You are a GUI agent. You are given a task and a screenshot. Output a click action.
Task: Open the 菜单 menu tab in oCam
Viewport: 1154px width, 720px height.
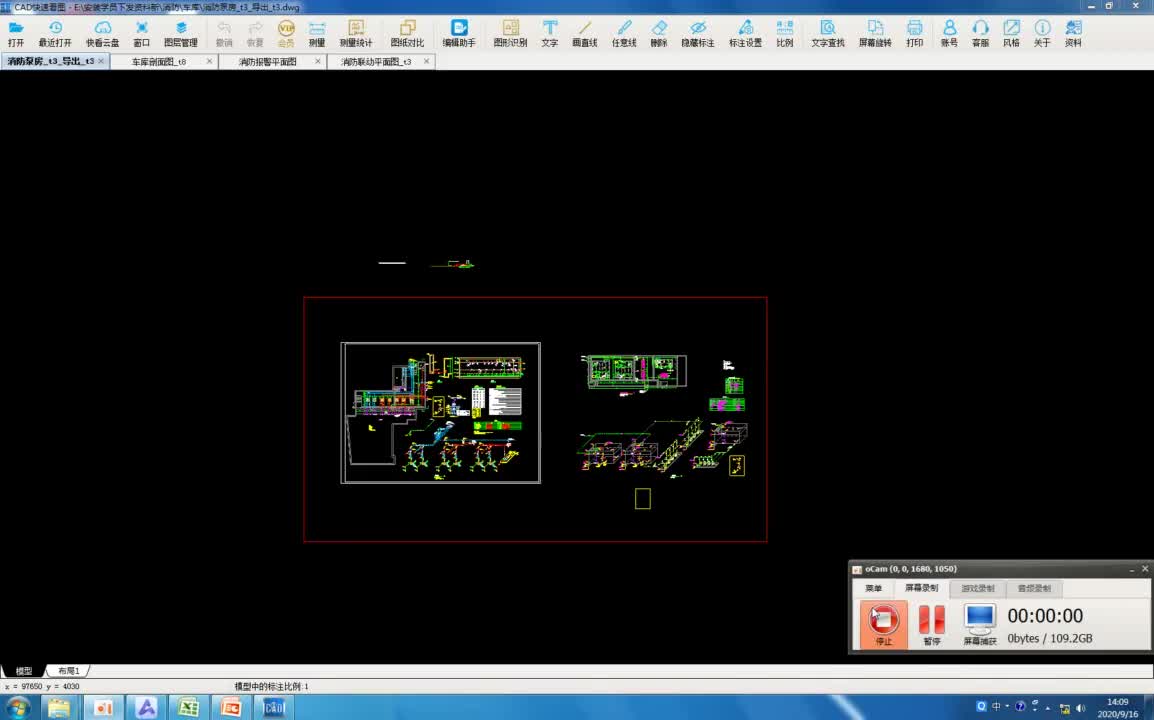874,588
